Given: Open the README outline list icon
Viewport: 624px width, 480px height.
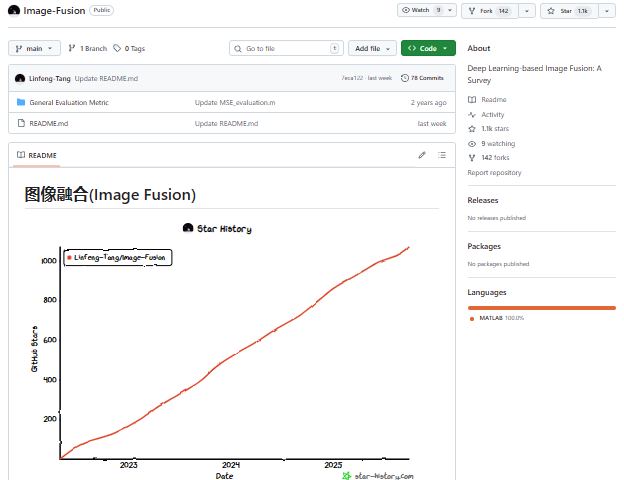Looking at the screenshot, I should pos(442,155).
